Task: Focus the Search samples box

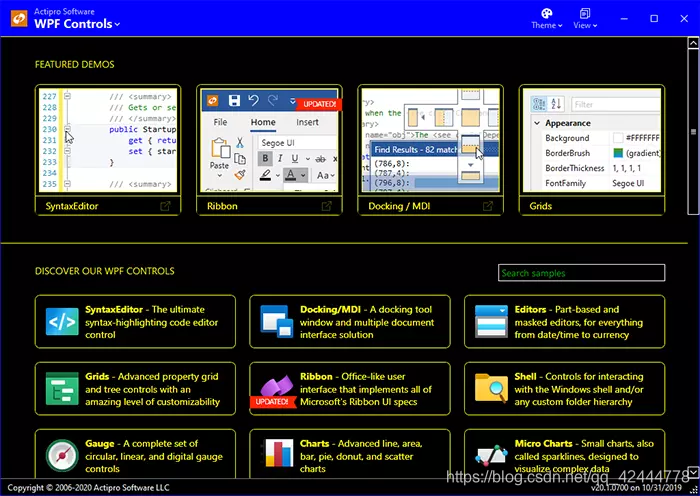Action: (581, 273)
